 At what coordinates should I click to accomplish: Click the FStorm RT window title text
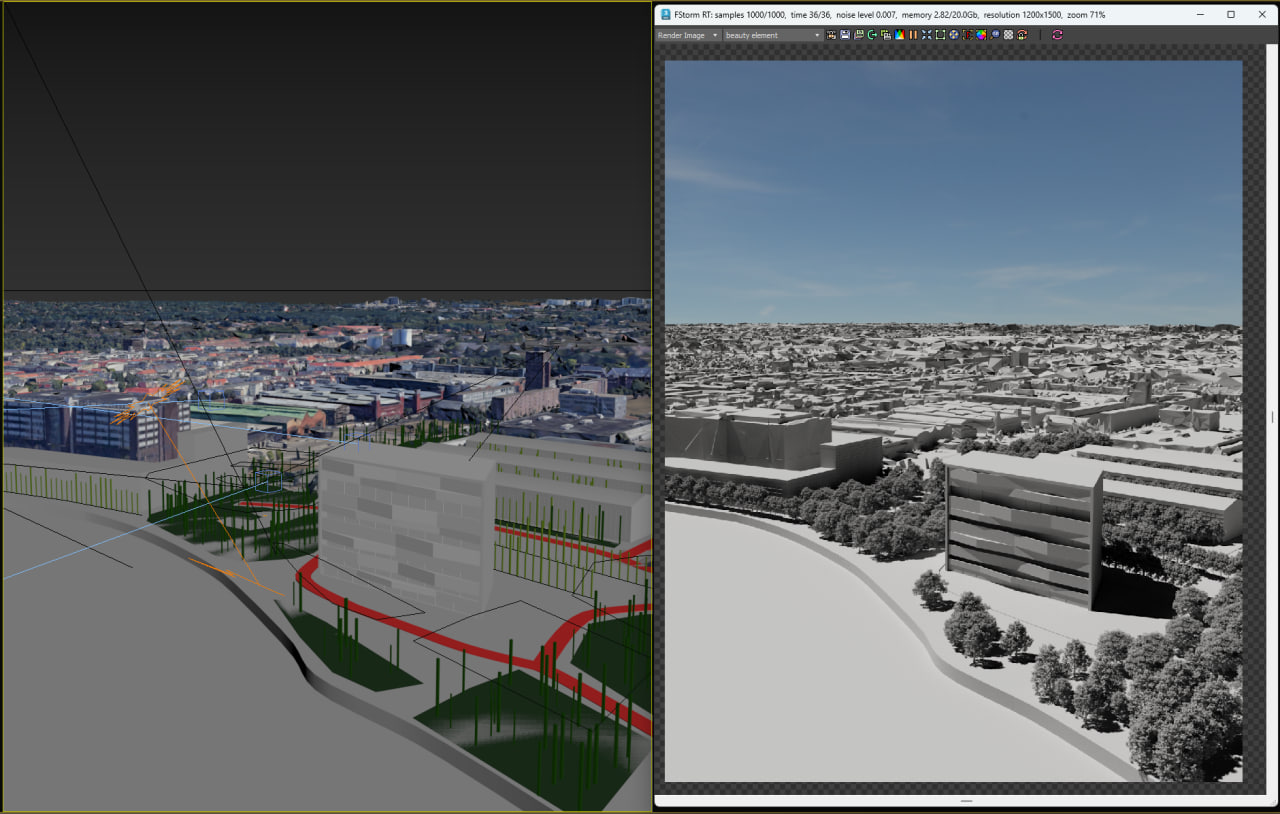coord(890,15)
